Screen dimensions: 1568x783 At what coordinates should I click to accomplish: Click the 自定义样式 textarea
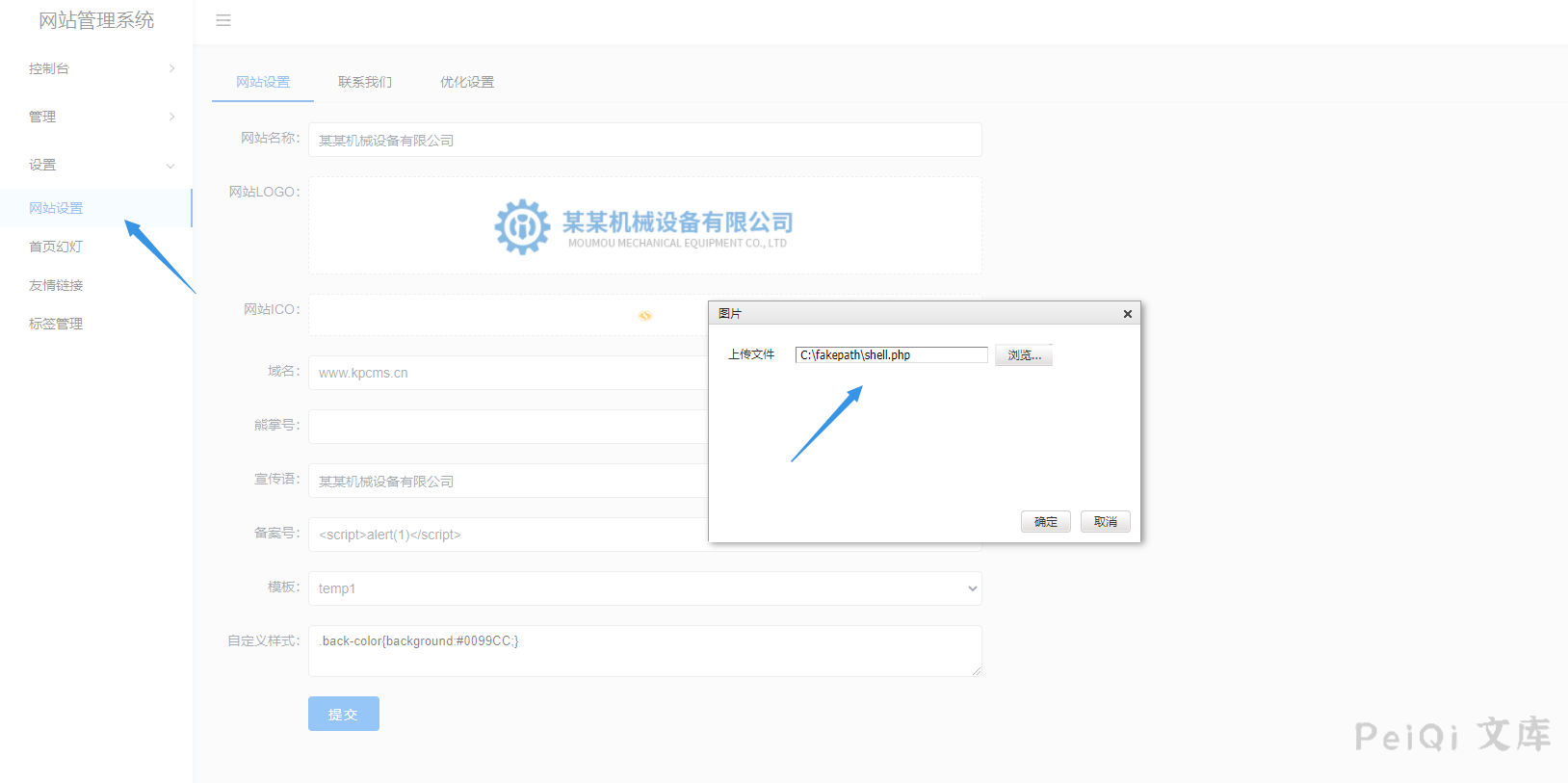(644, 651)
